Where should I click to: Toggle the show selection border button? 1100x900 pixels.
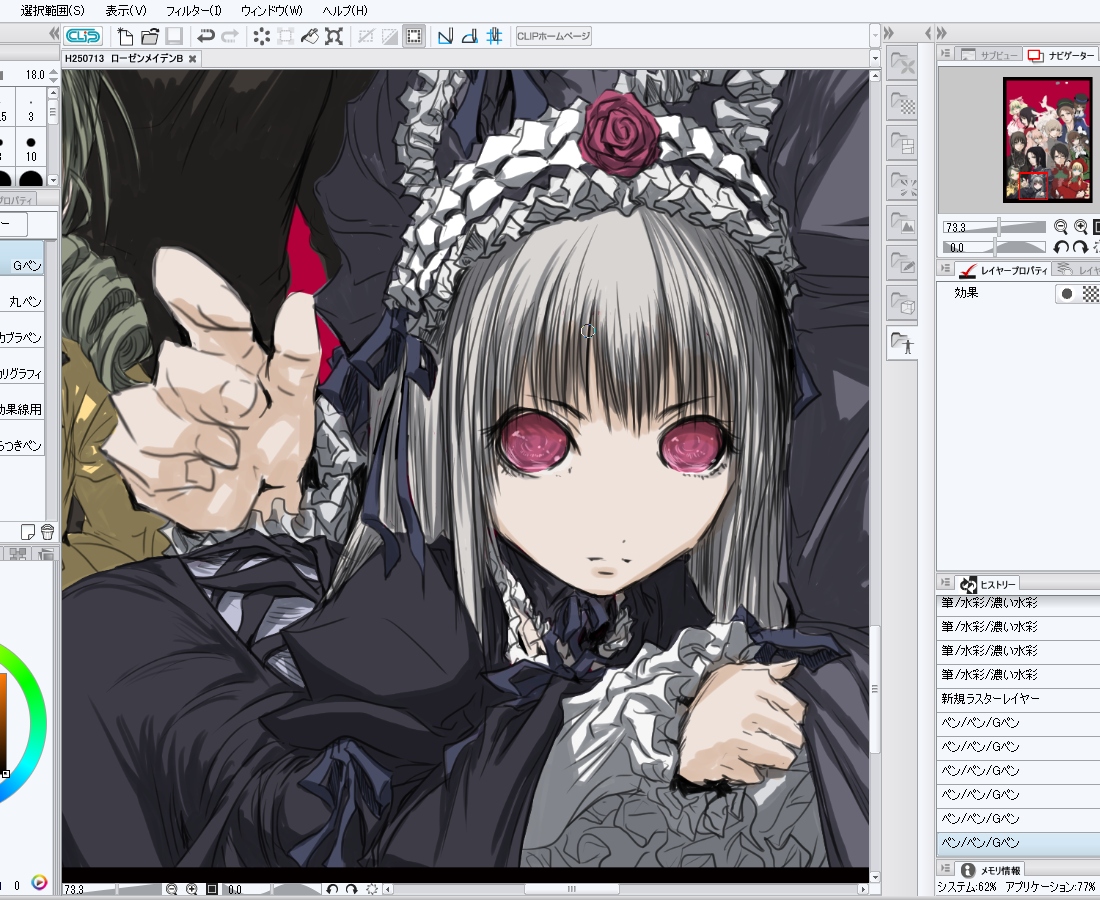(x=414, y=36)
